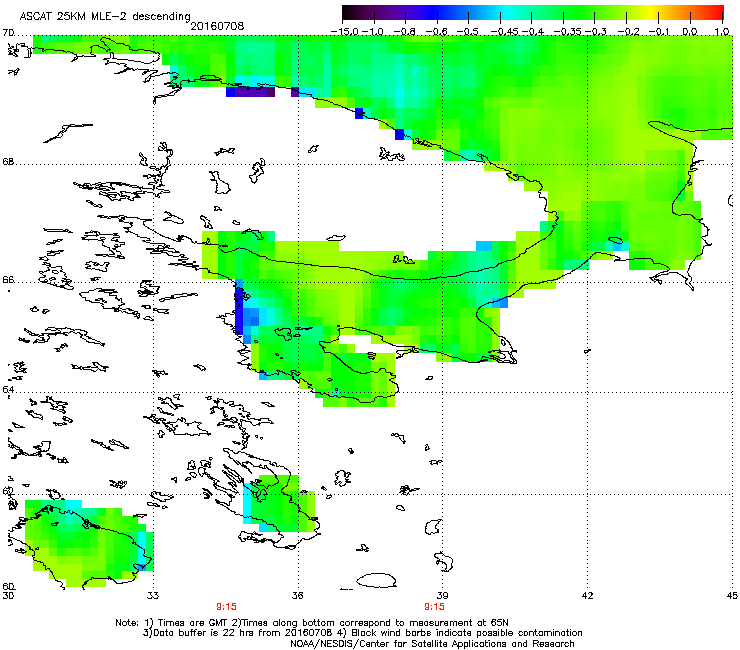Screen dimensions: 740x650
Task: Click the 0.0 color scale label
Action: point(690,32)
